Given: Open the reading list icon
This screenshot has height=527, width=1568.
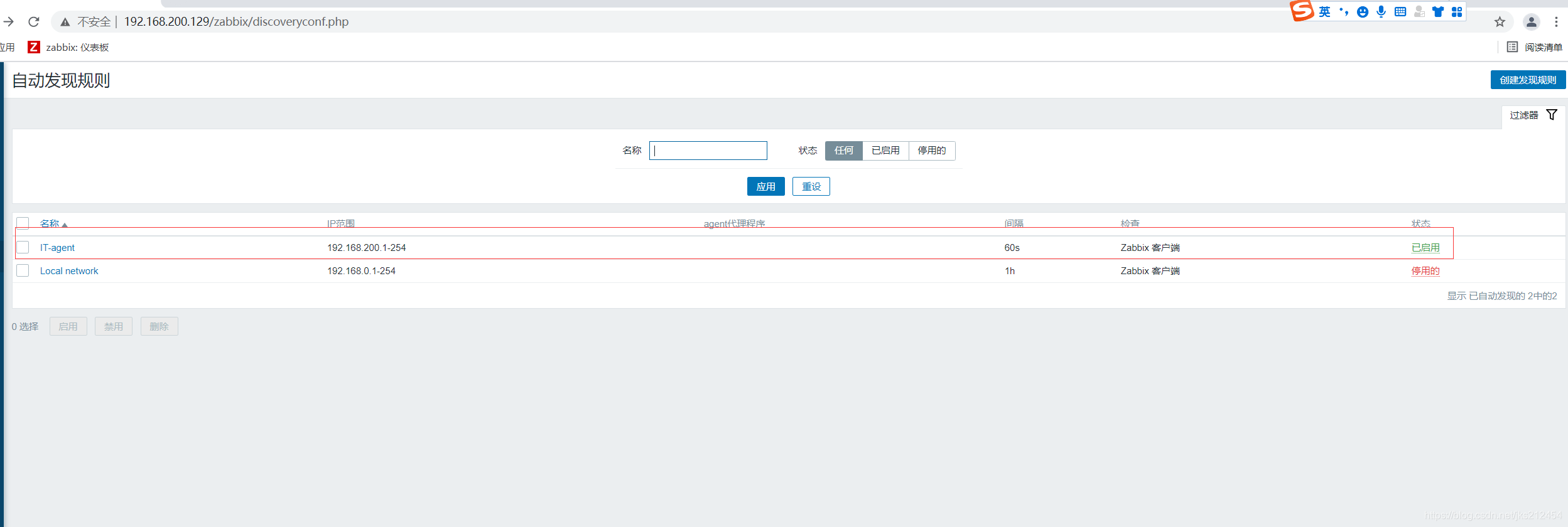Looking at the screenshot, I should coord(1512,47).
